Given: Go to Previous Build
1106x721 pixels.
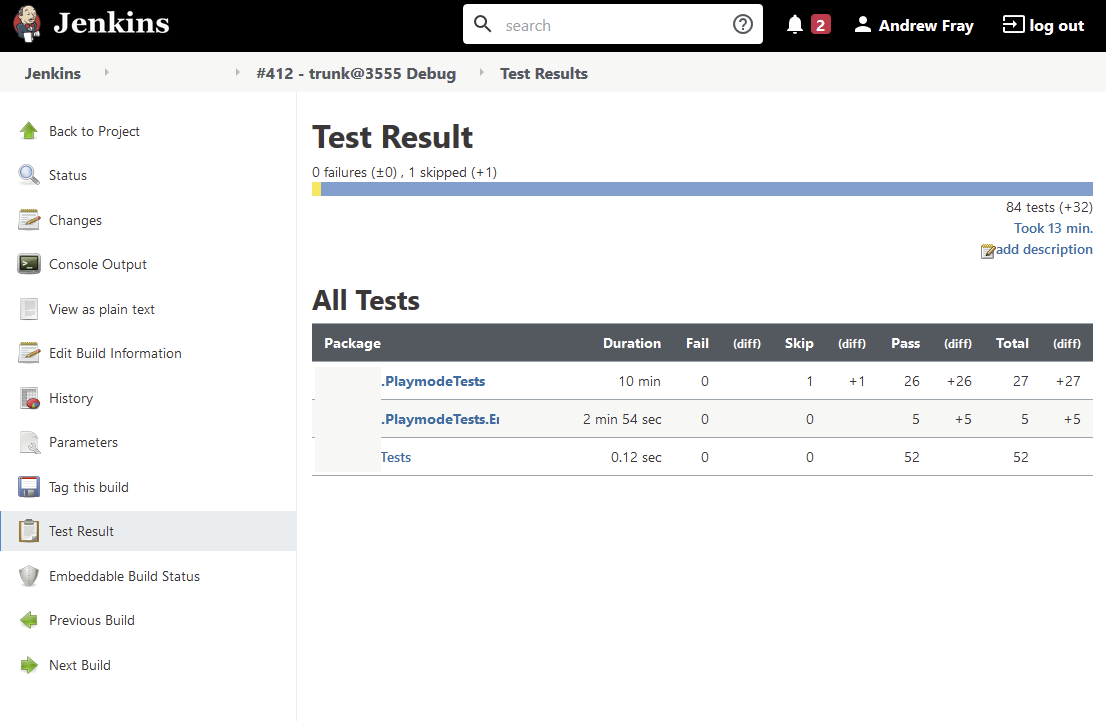Looking at the screenshot, I should pos(92,620).
